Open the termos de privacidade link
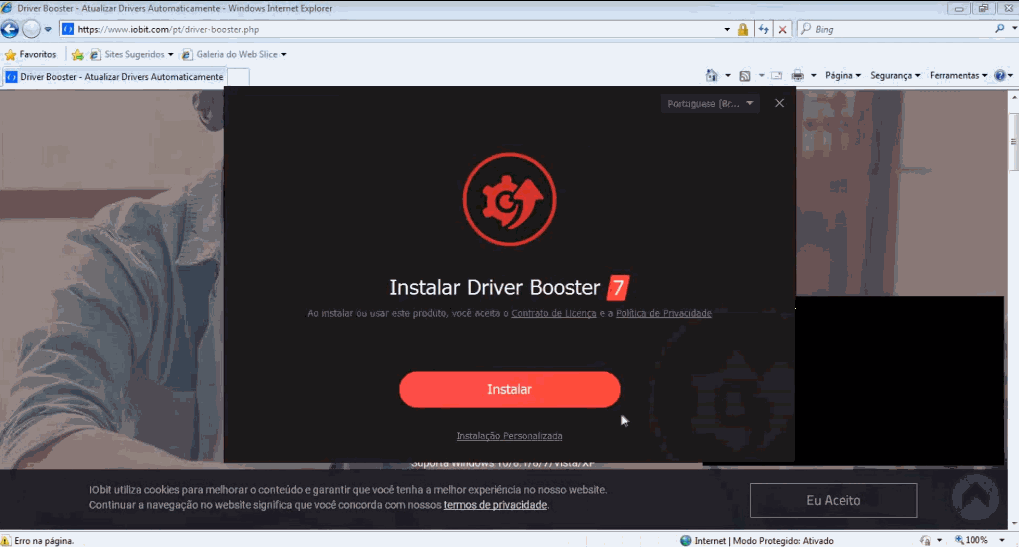This screenshot has width=1019, height=547. 495,505
